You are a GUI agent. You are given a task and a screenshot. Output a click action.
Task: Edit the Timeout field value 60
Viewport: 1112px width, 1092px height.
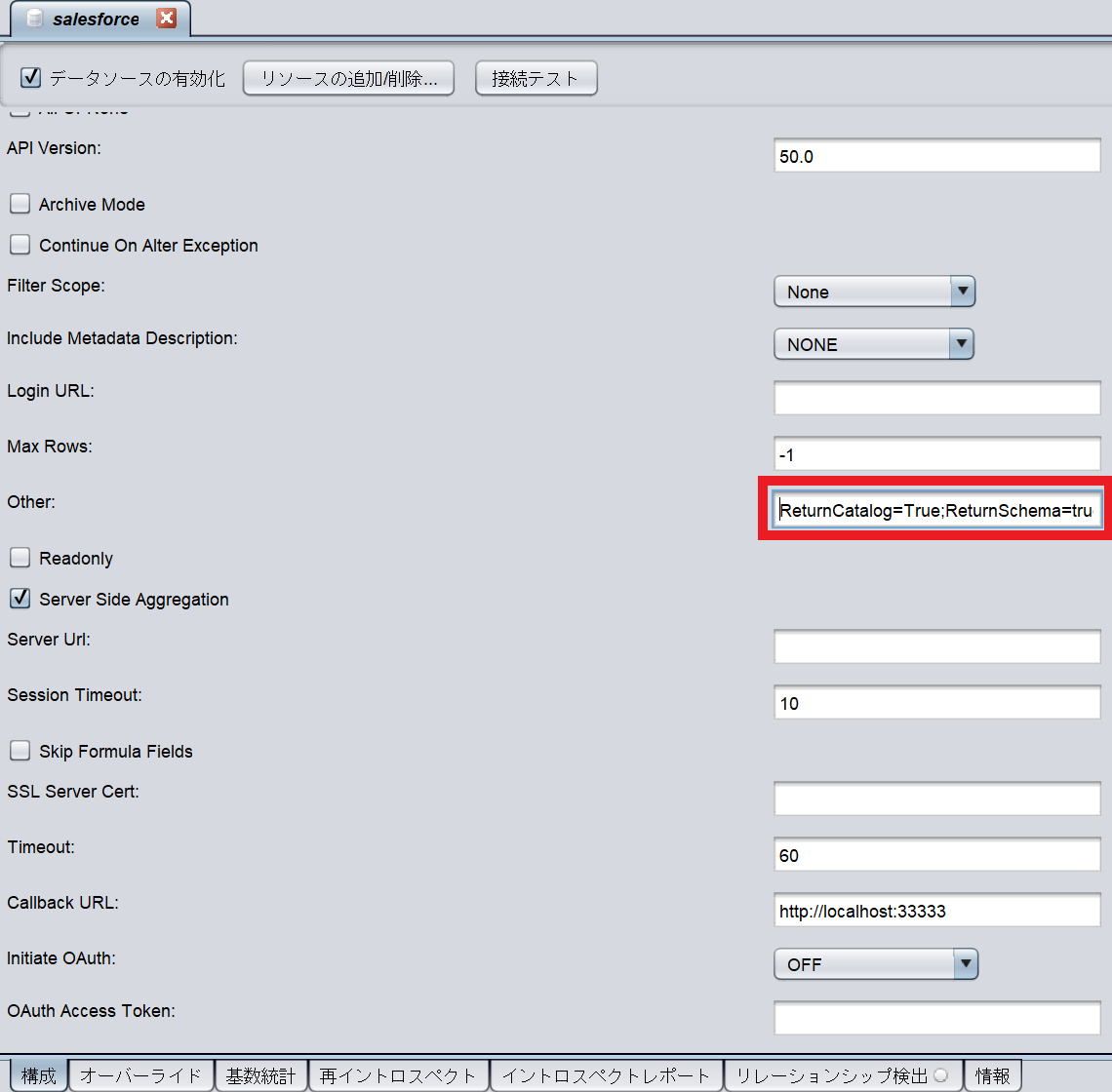click(936, 855)
